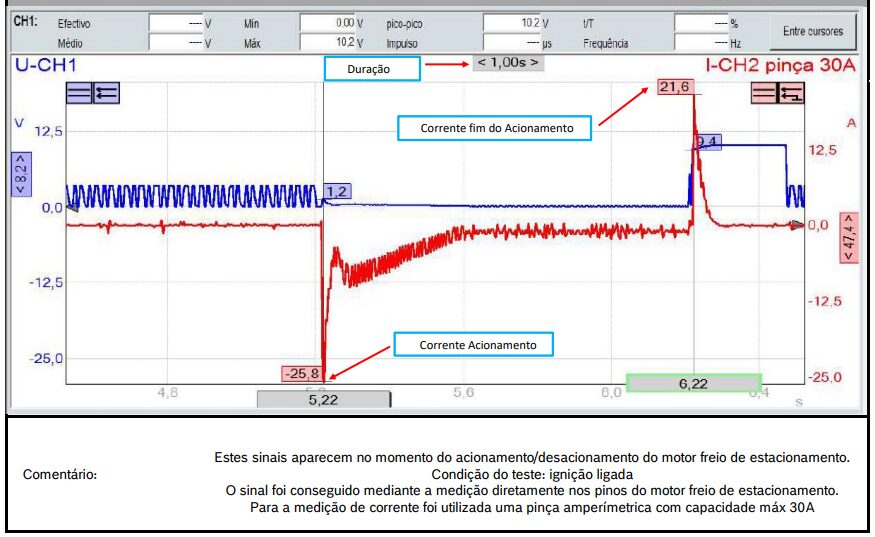
Task: Change the CH2 vertical scale 47,4 control
Action: point(849,237)
